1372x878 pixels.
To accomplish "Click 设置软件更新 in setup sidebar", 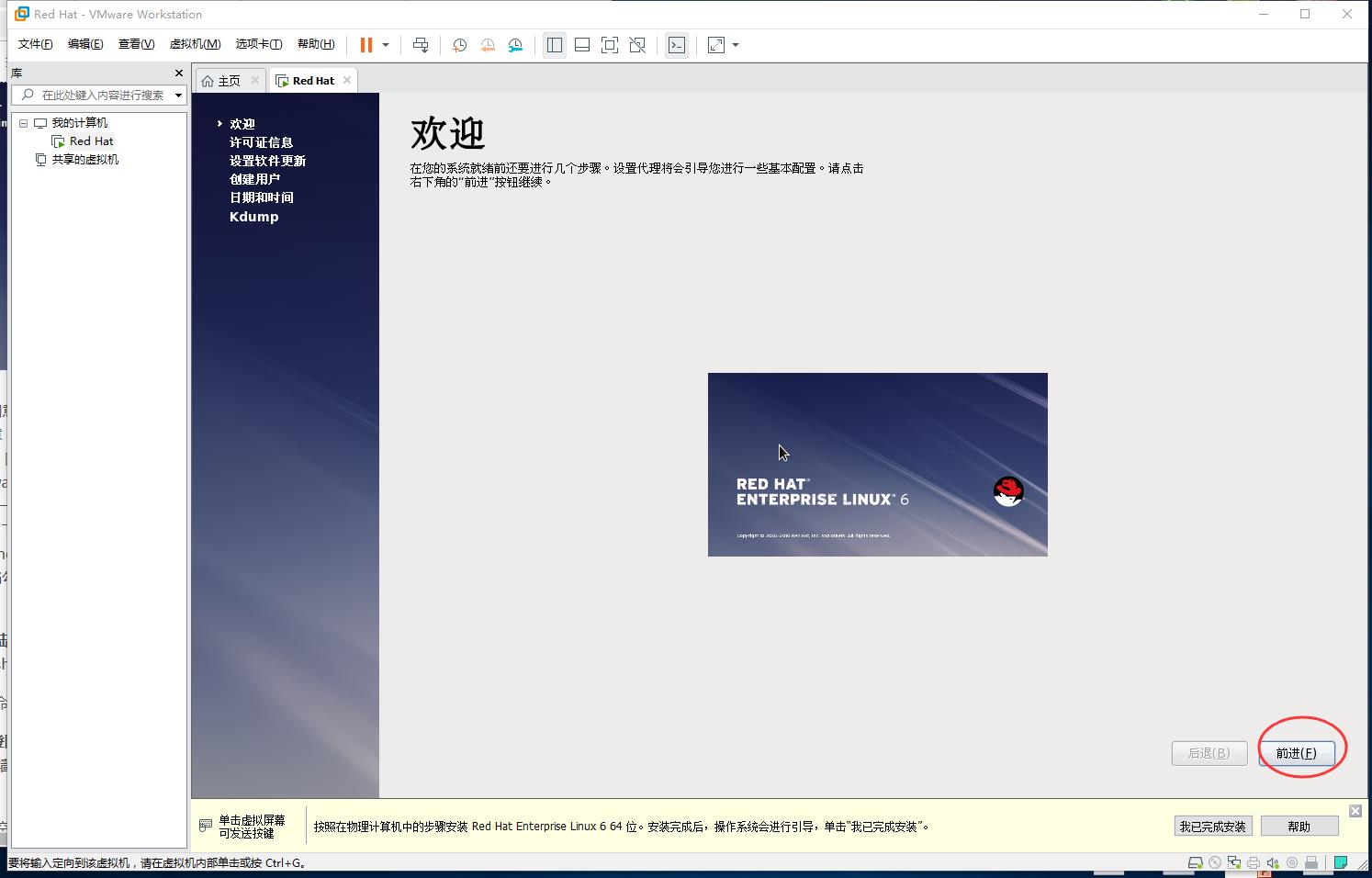I will pyautogui.click(x=267, y=161).
